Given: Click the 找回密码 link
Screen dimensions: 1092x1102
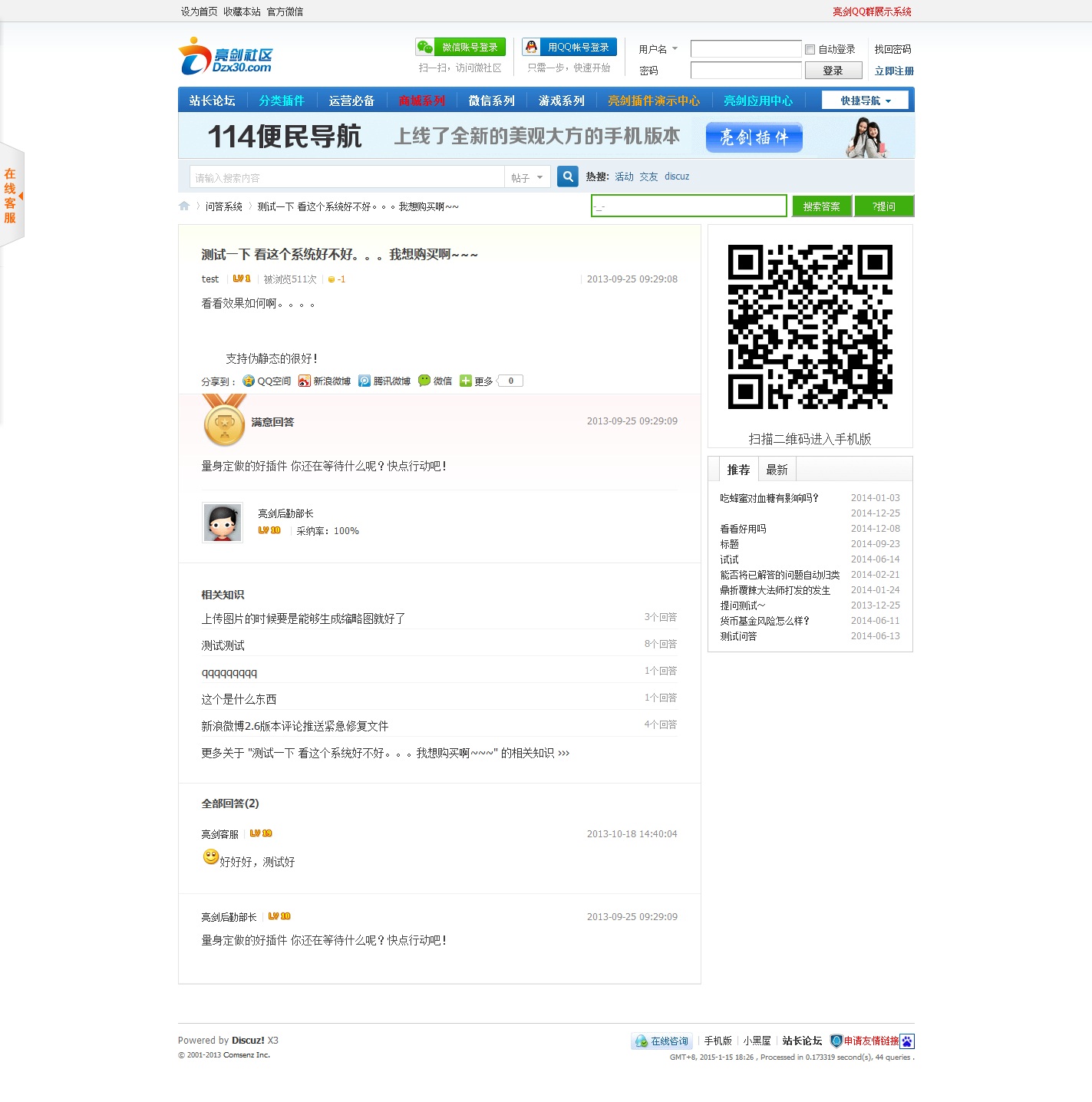Looking at the screenshot, I should point(892,49).
